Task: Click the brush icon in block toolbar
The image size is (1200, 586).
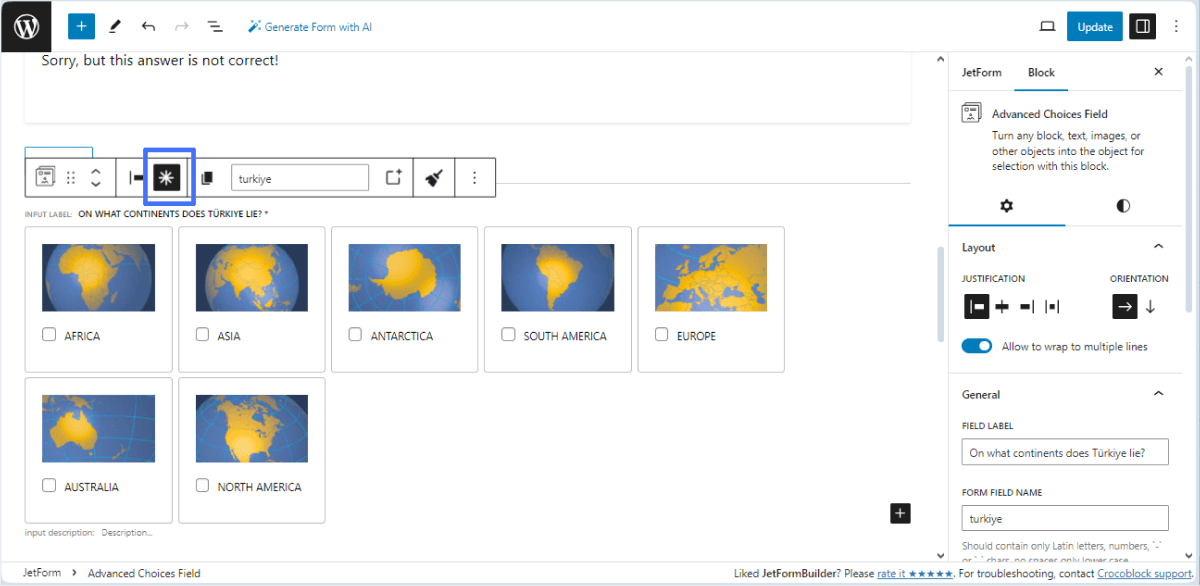Action: (x=434, y=178)
